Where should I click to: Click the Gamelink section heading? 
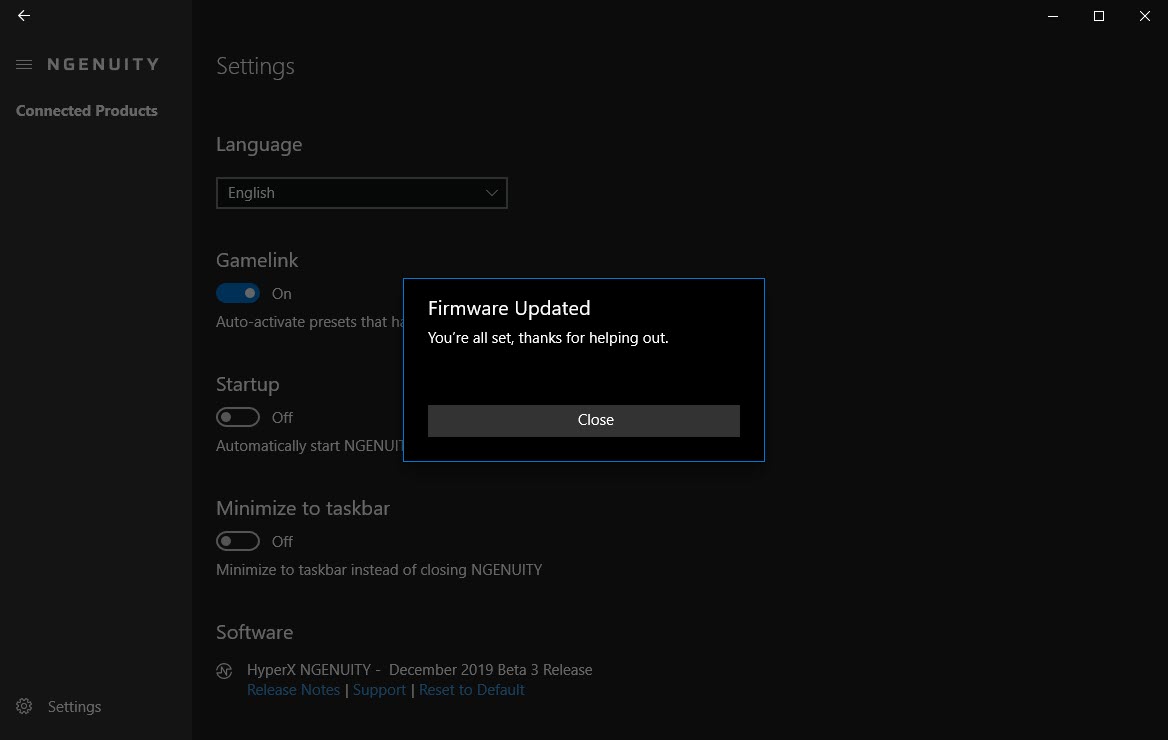coord(257,260)
